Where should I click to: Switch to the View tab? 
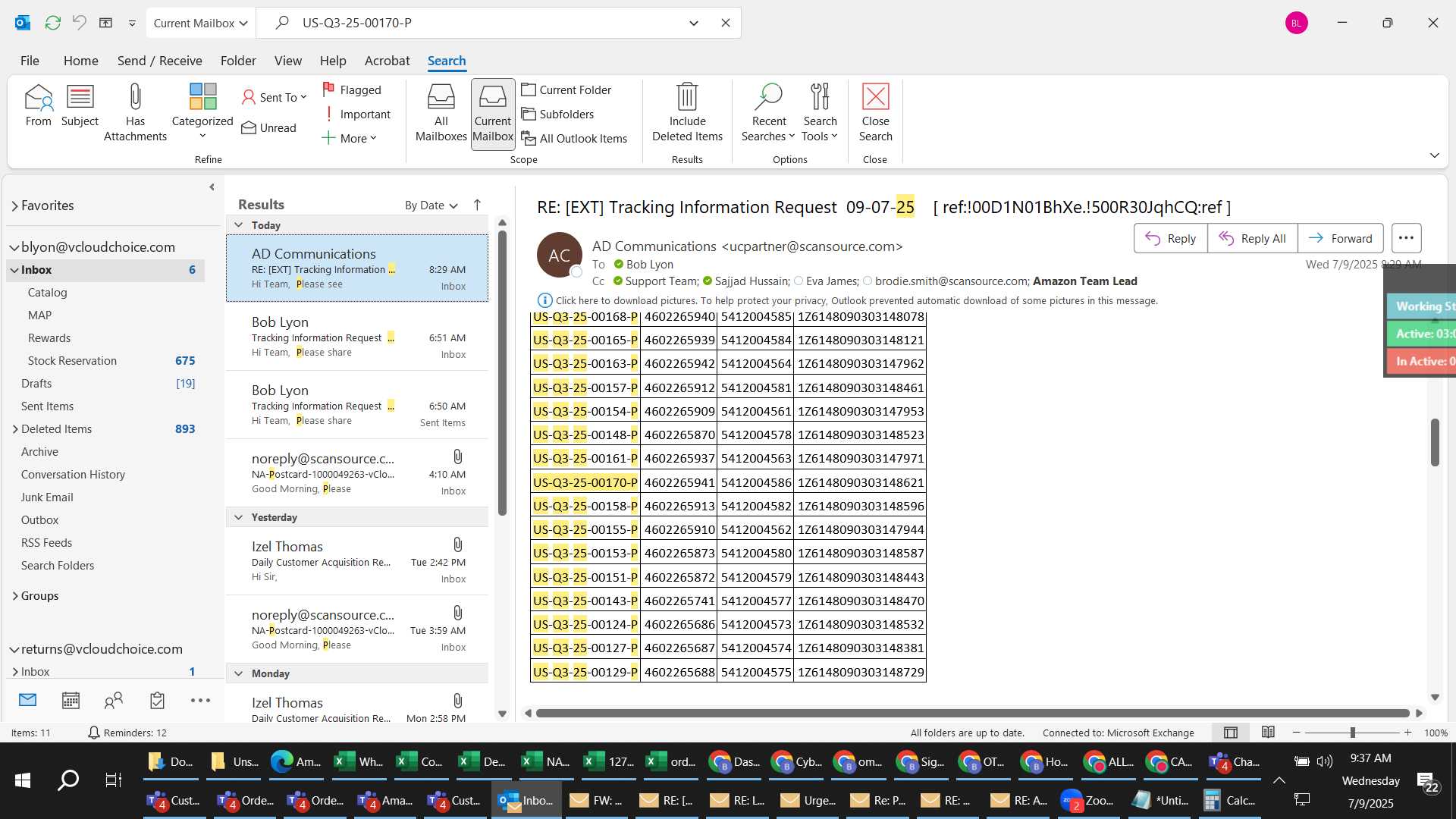287,61
